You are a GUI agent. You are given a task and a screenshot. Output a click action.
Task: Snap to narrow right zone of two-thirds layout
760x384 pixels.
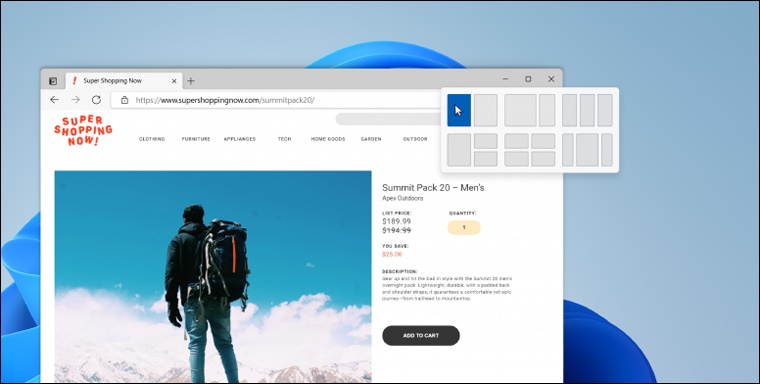[547, 110]
